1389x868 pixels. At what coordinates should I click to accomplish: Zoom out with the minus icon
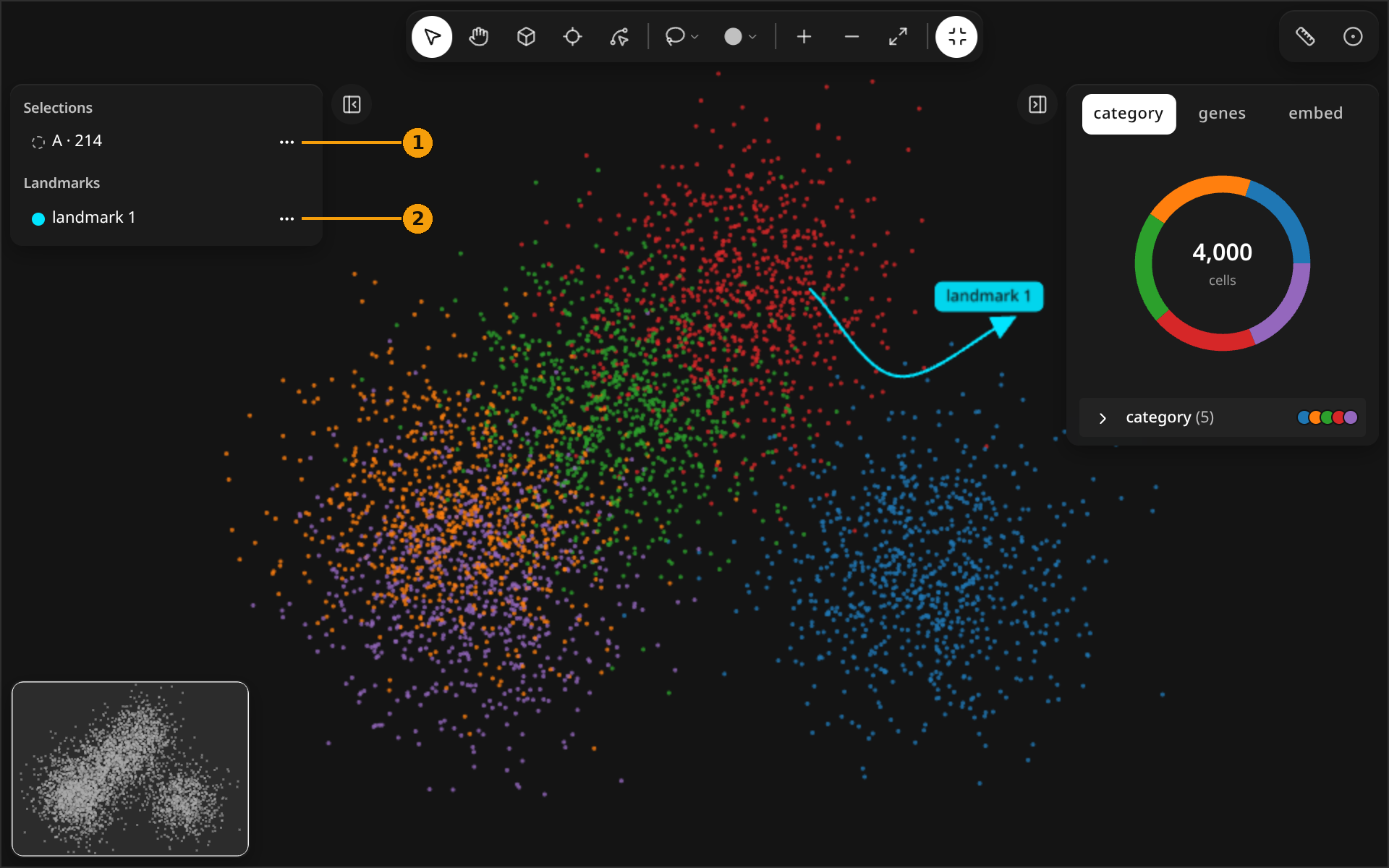pos(851,37)
